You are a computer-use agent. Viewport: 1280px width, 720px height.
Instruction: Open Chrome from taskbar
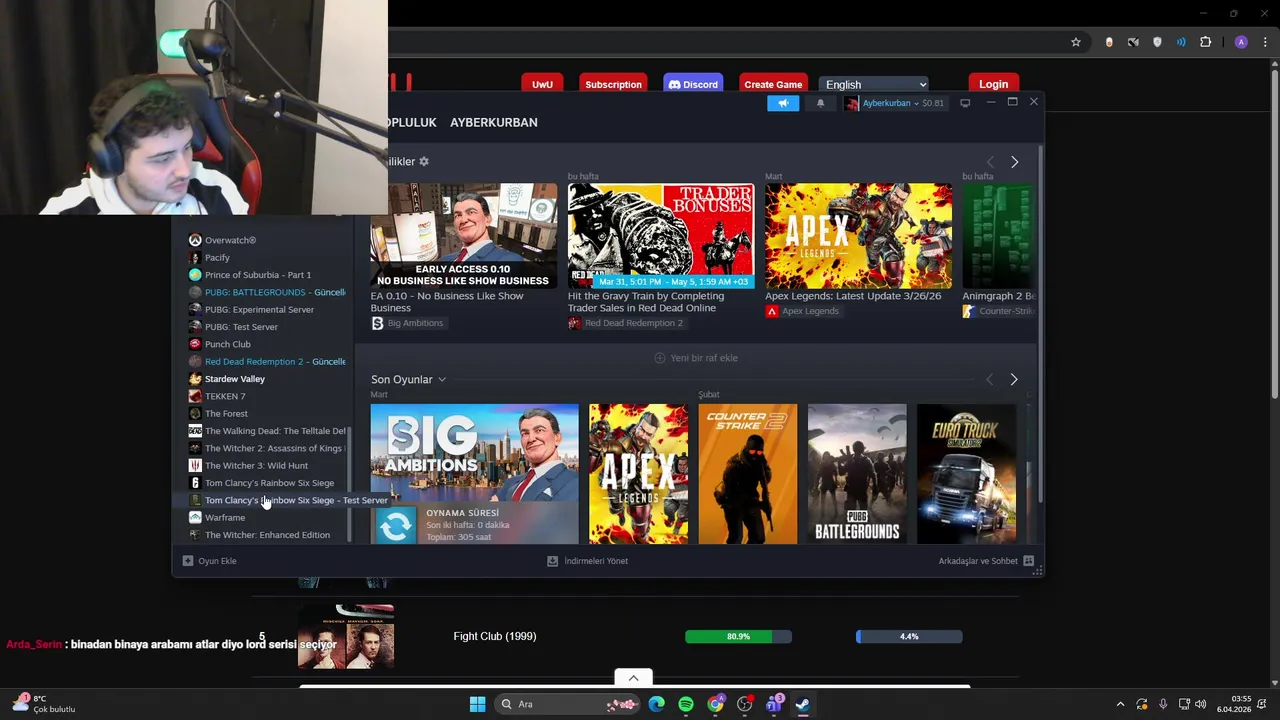715,704
